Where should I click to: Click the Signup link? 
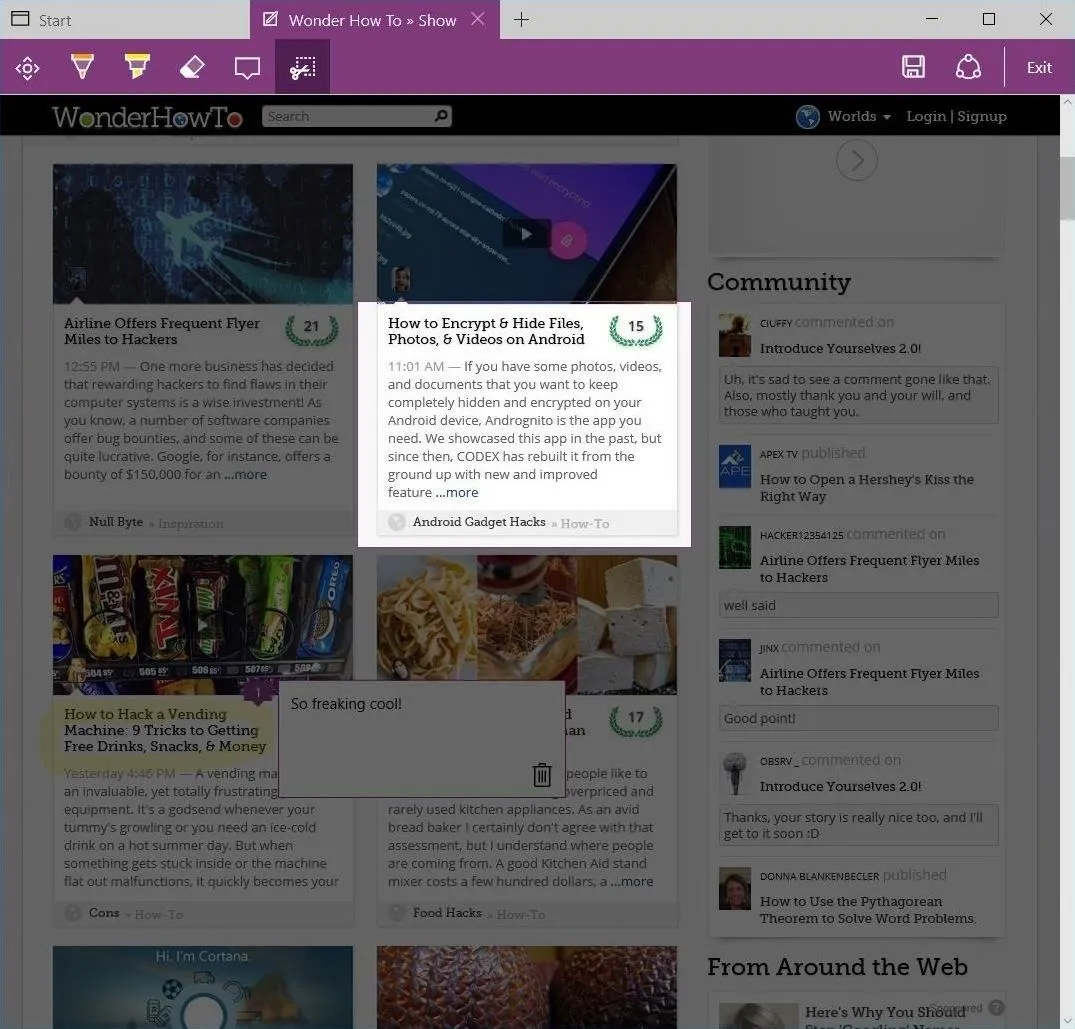pos(982,117)
